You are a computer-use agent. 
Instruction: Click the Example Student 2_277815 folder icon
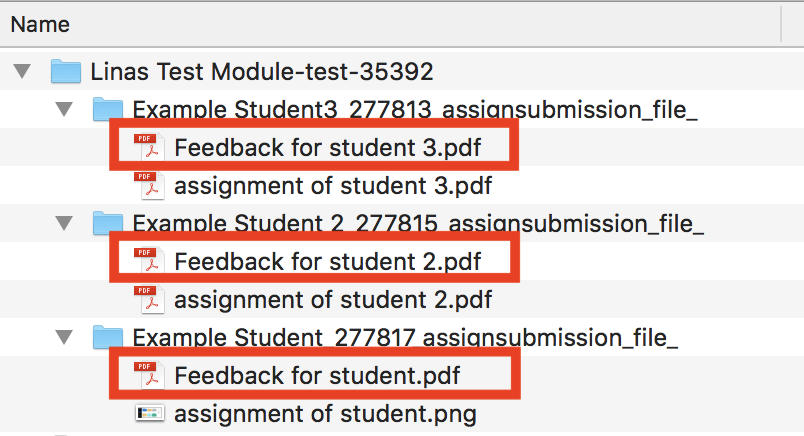pyautogui.click(x=108, y=223)
